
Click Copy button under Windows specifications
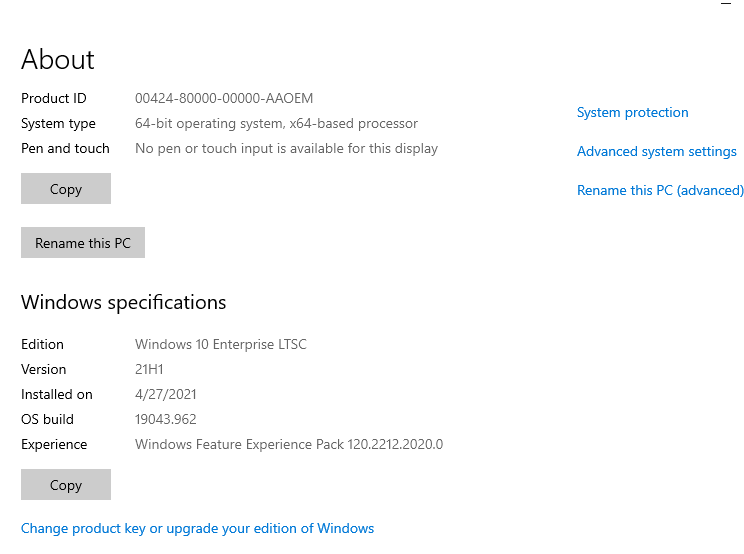tap(66, 485)
